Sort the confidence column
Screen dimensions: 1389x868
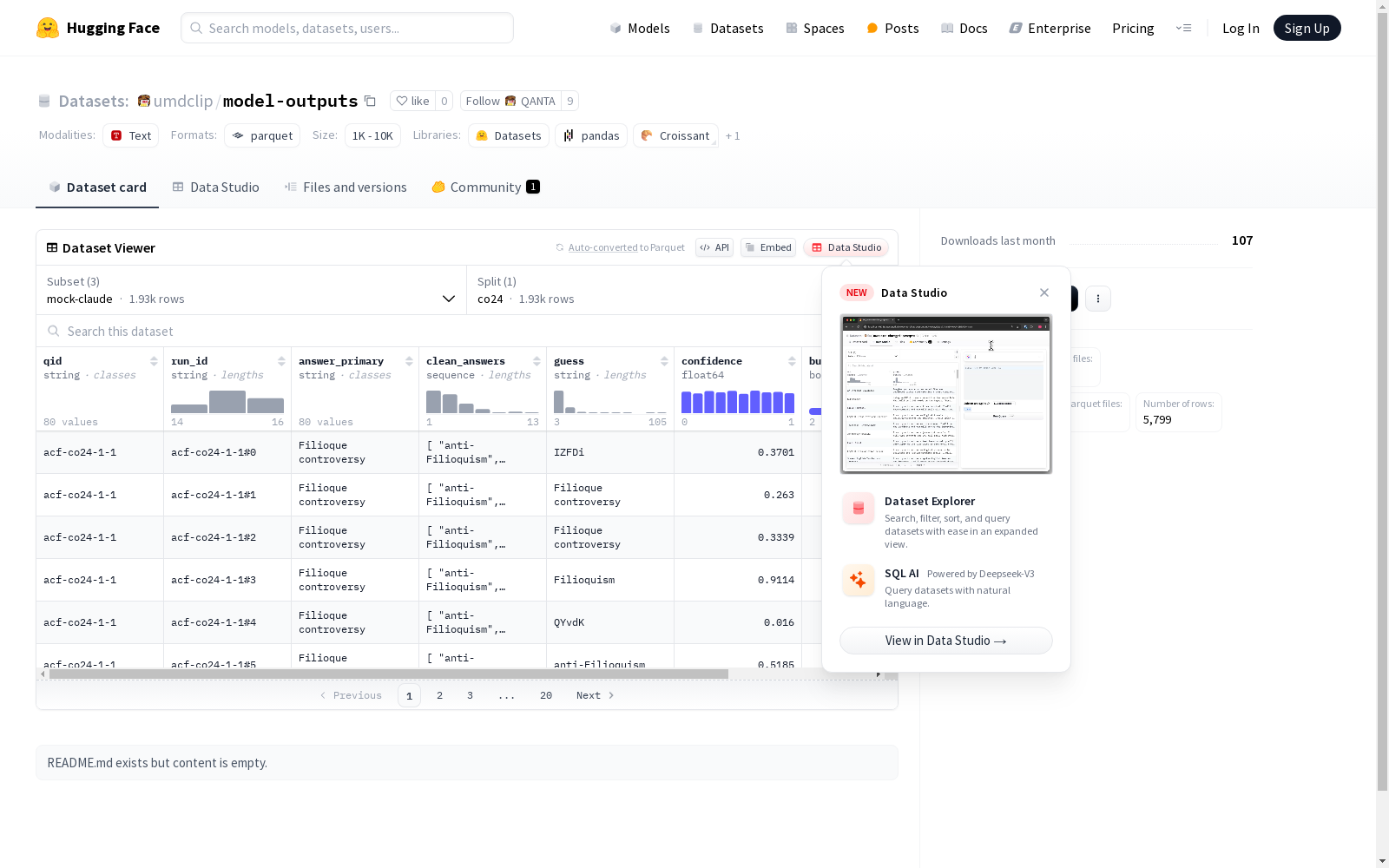(792, 361)
